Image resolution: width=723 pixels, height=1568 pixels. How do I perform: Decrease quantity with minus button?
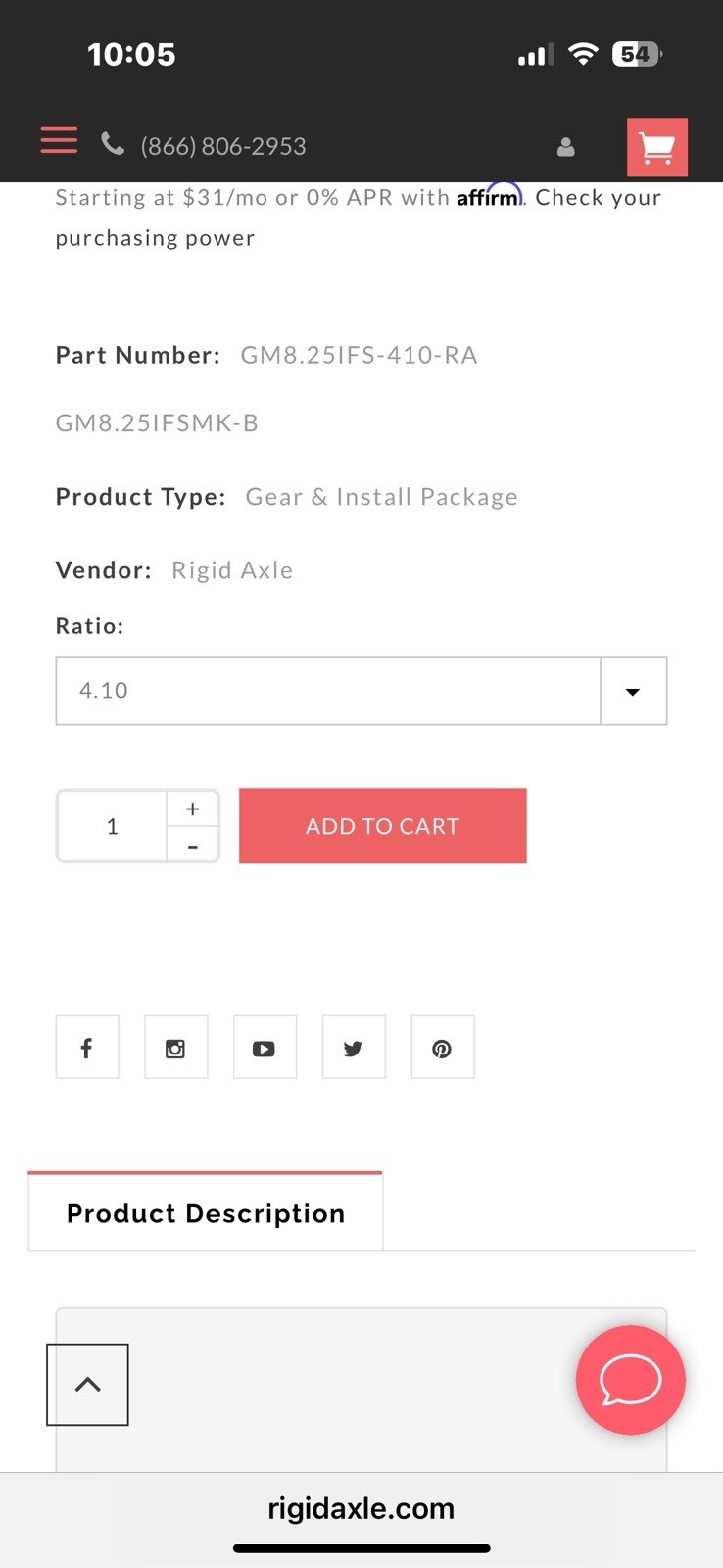pyautogui.click(x=193, y=845)
